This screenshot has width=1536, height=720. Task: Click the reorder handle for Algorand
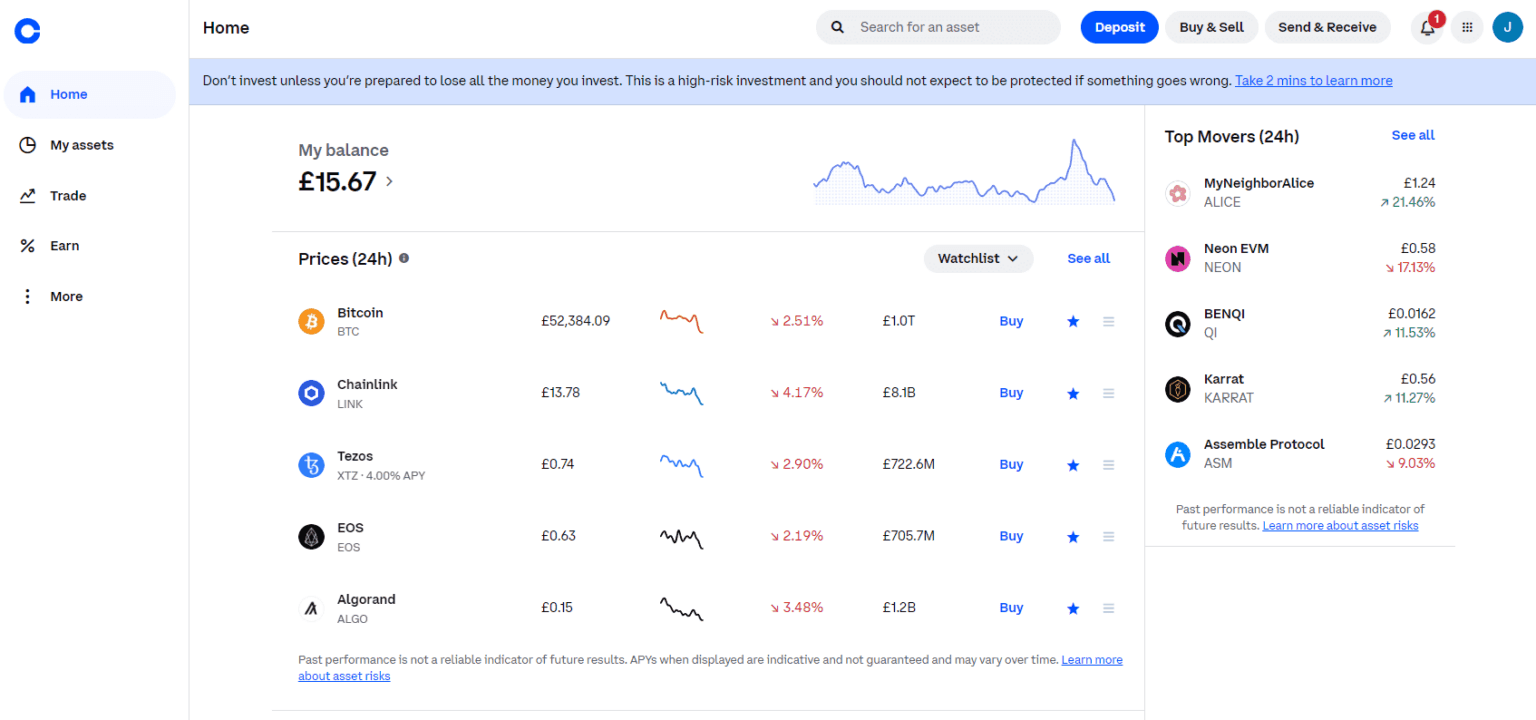point(1108,608)
